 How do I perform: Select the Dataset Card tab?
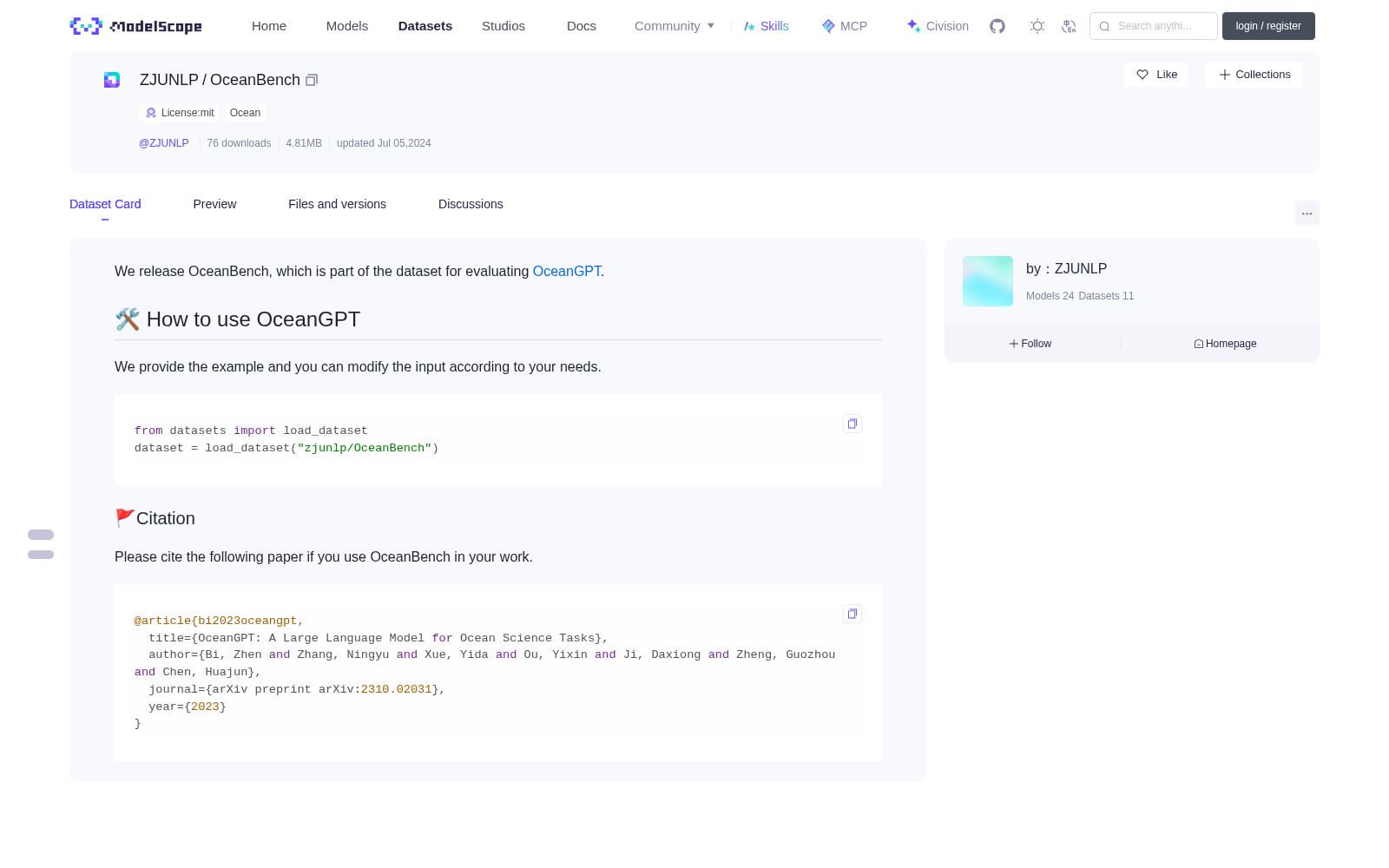(x=105, y=204)
